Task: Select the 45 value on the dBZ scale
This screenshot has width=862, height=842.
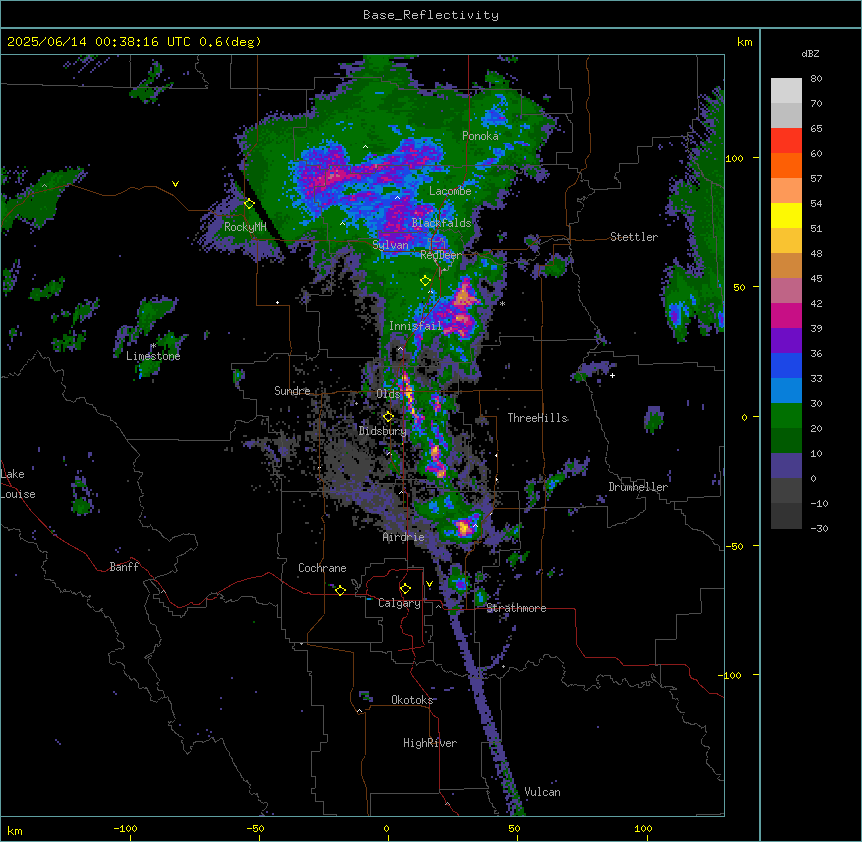Action: coord(816,279)
